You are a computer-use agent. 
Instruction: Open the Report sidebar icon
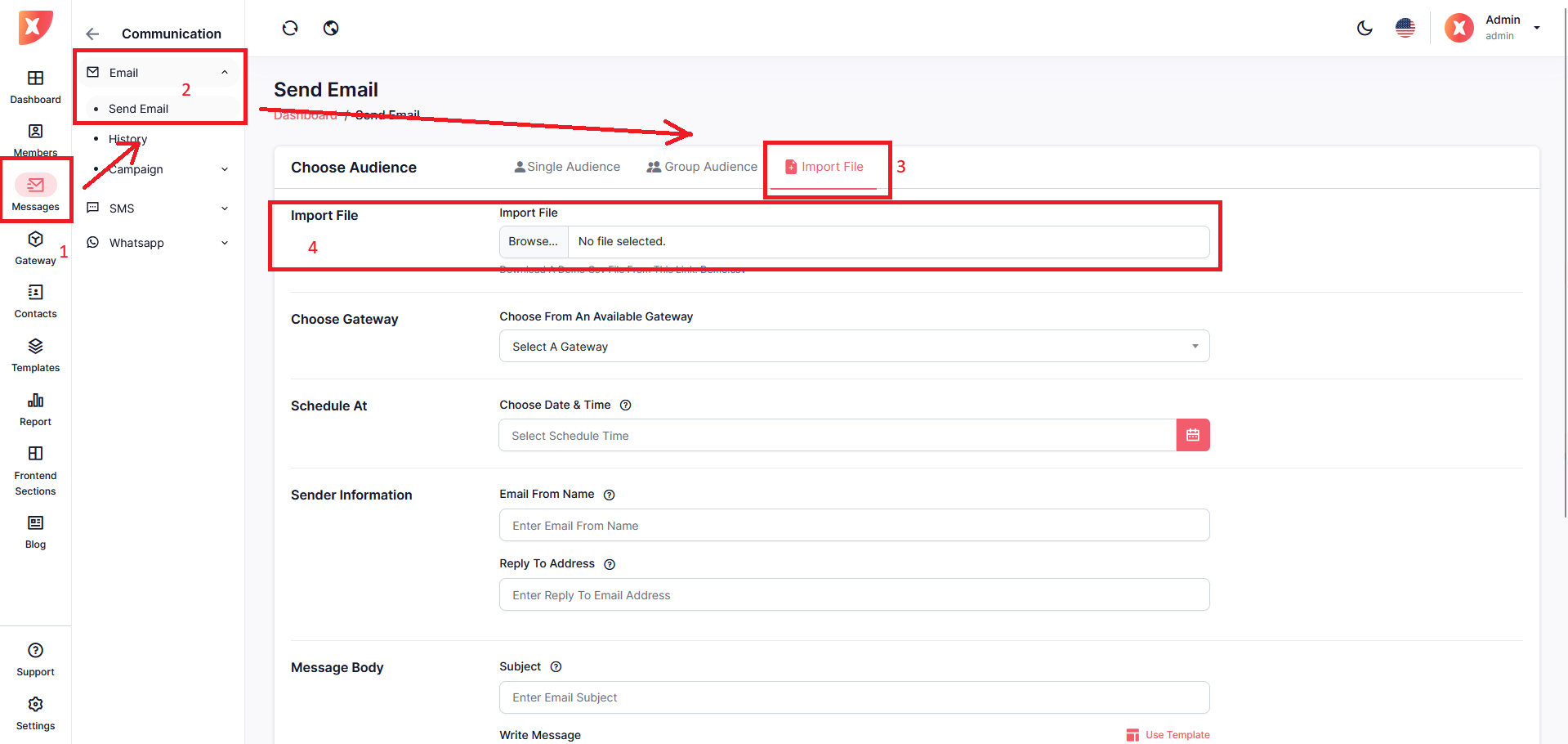coord(35,409)
